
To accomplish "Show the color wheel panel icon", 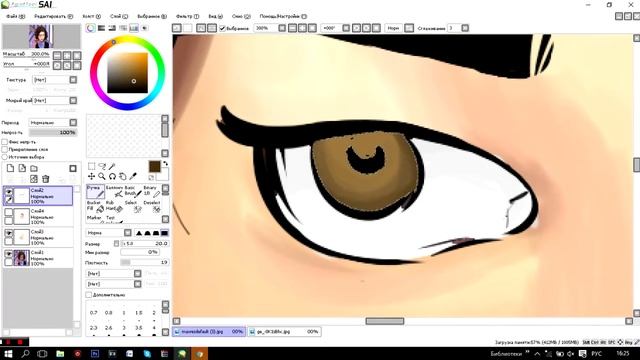I will [91, 28].
